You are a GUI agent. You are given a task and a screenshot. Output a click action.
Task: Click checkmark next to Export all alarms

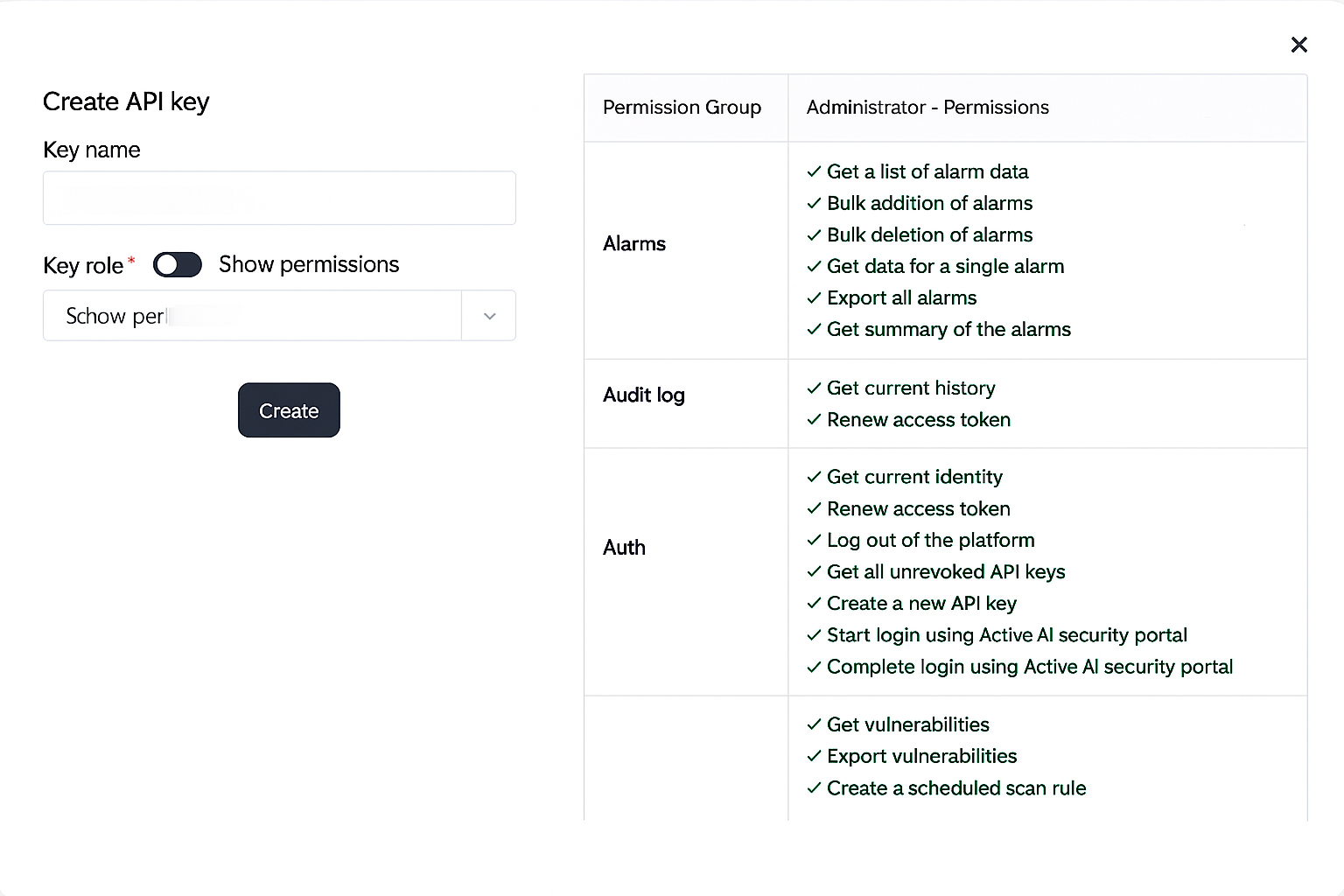click(814, 297)
